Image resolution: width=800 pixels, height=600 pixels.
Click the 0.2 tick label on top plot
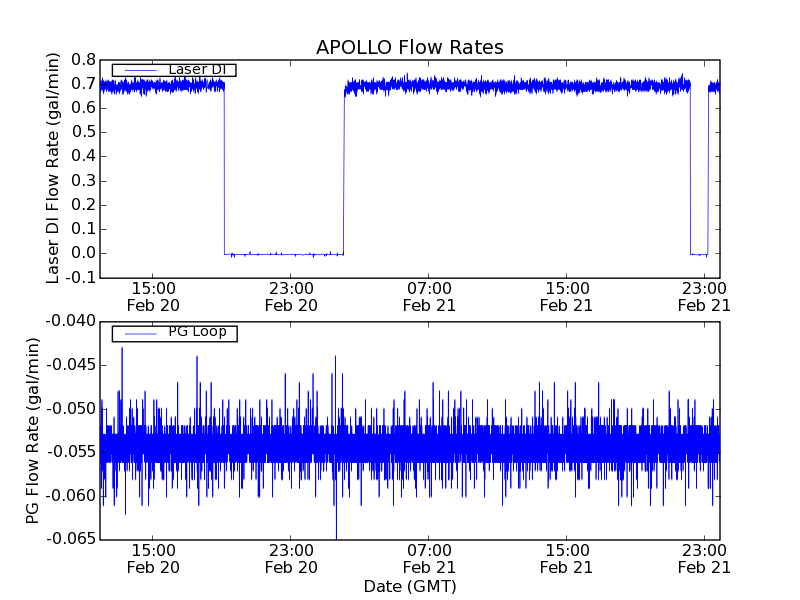pyautogui.click(x=84, y=205)
